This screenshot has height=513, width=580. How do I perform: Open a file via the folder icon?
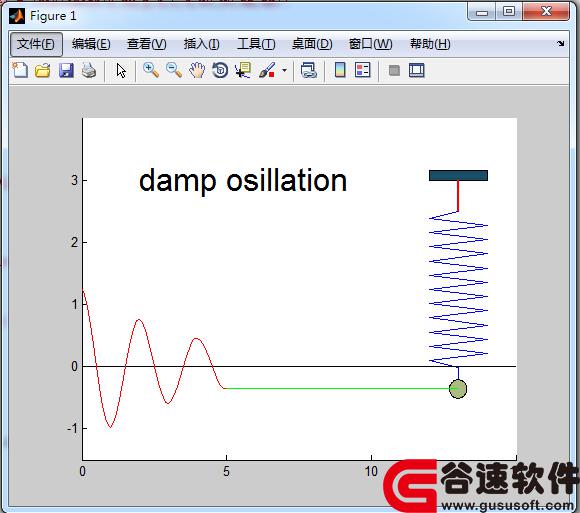(43, 70)
